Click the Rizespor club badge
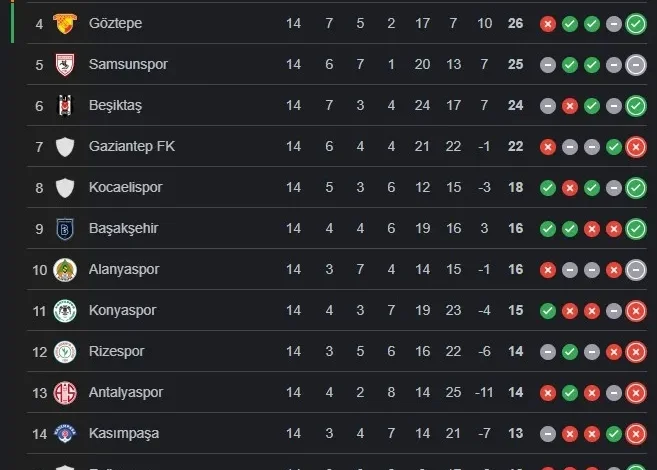Screen dimensions: 657x470 click(65, 351)
